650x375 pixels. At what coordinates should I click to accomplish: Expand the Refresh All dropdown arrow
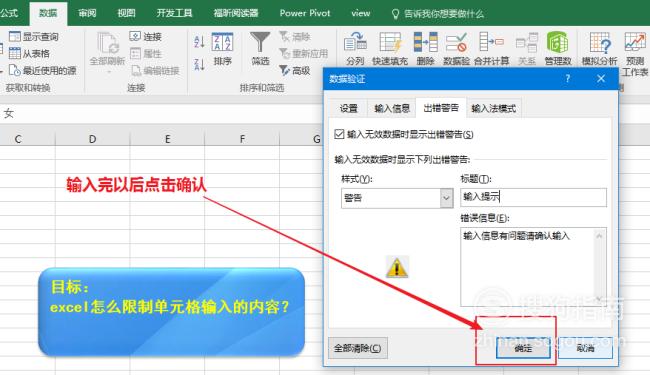click(x=109, y=72)
